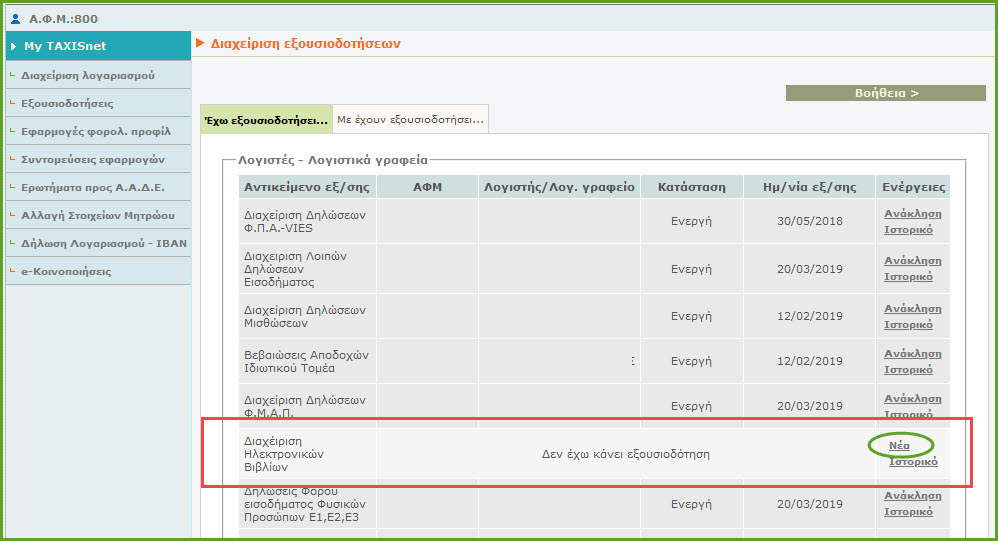Switch to the Με έχουν εξουσιοδοτήσει tab
998x541 pixels.
[410, 120]
